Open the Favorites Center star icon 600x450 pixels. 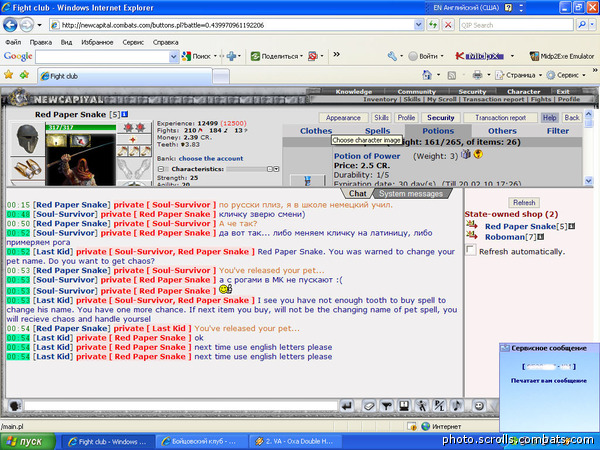point(8,75)
